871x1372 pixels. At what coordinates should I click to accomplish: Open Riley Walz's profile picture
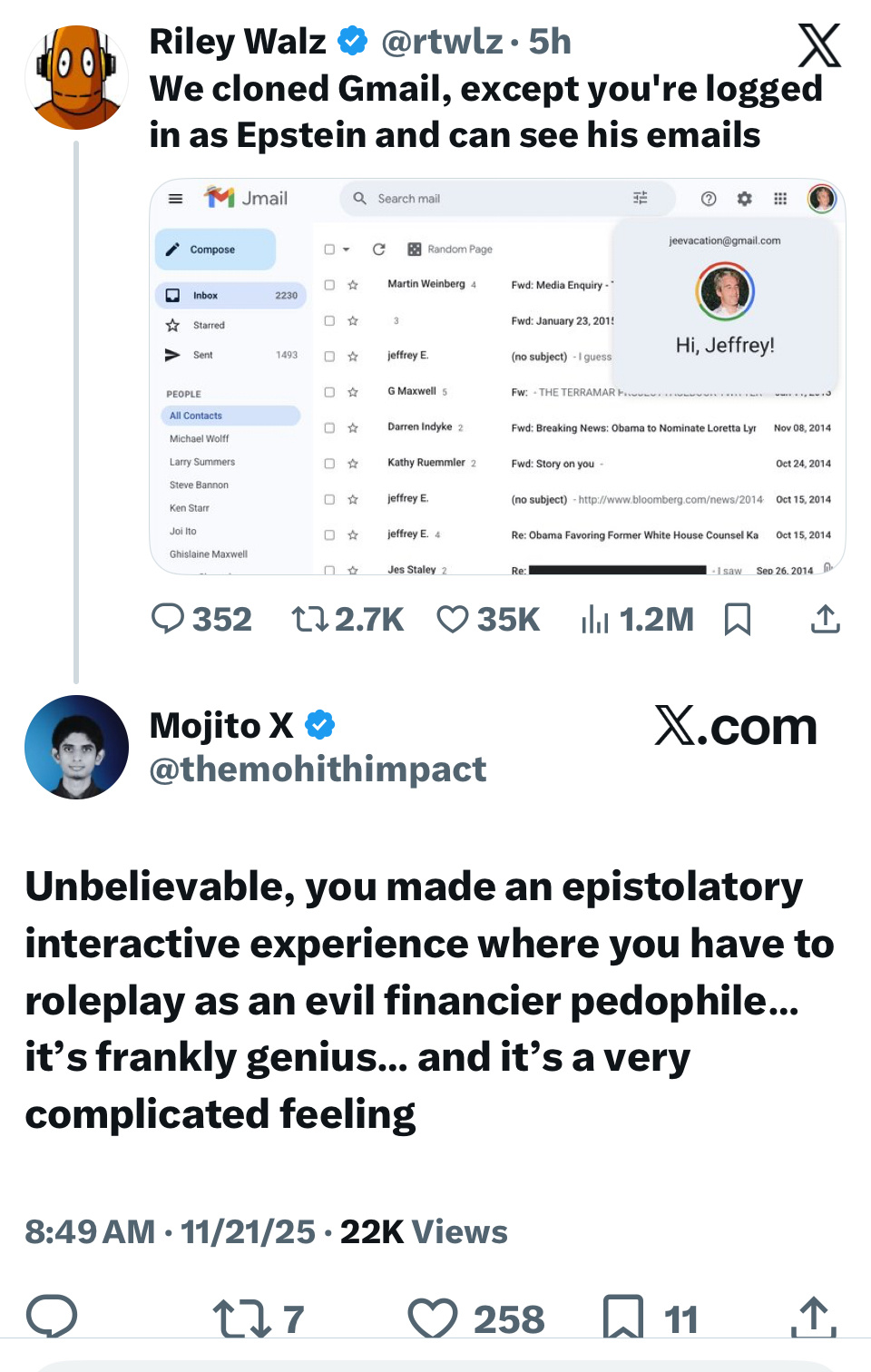76,77
